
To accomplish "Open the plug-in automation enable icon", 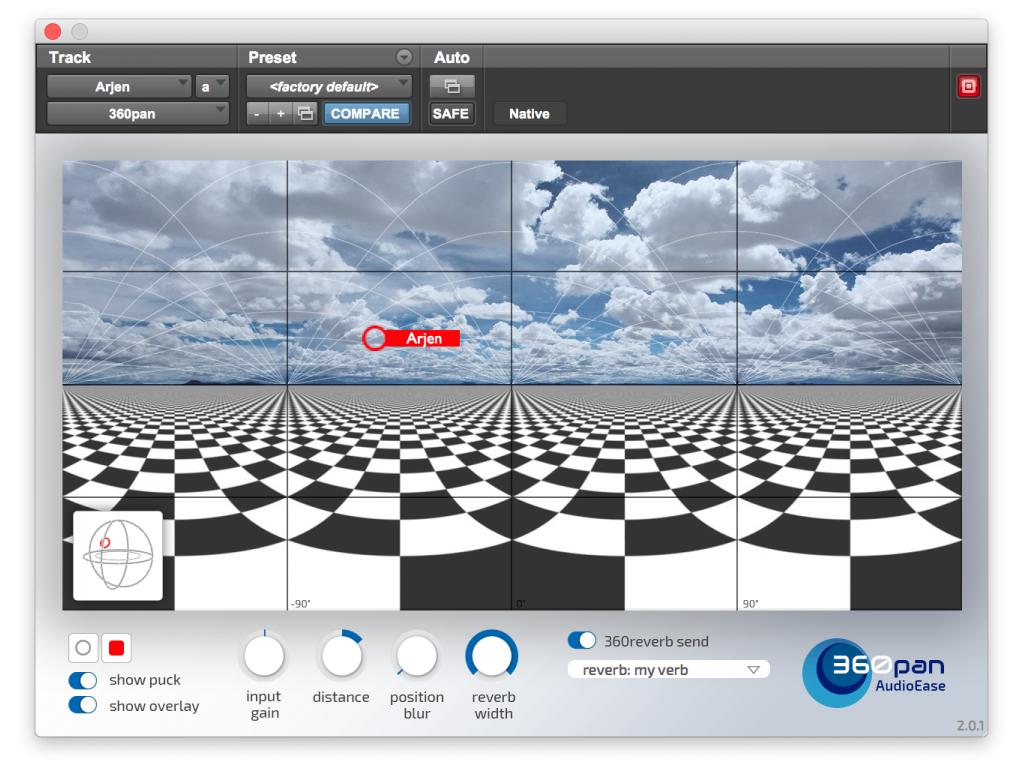I will click(x=451, y=87).
